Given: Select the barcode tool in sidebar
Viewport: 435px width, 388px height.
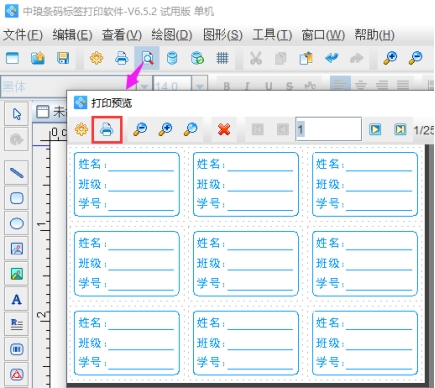Looking at the screenshot, I should point(16,349).
